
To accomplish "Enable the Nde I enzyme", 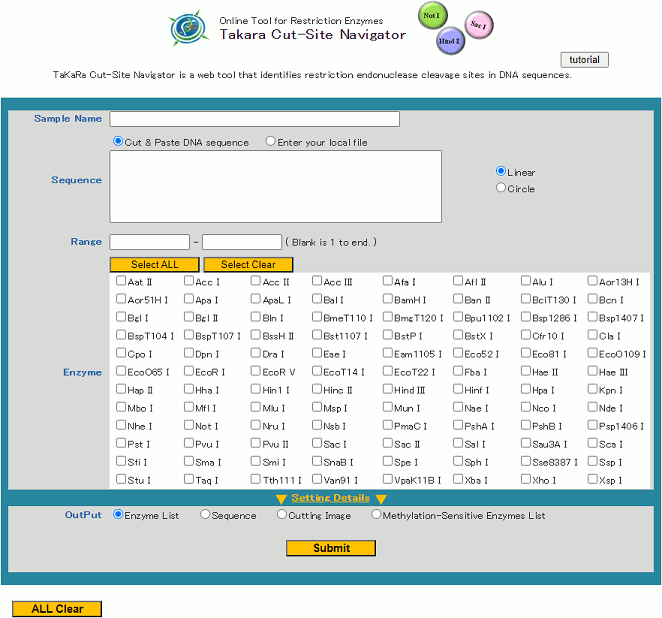I will (593, 407).
